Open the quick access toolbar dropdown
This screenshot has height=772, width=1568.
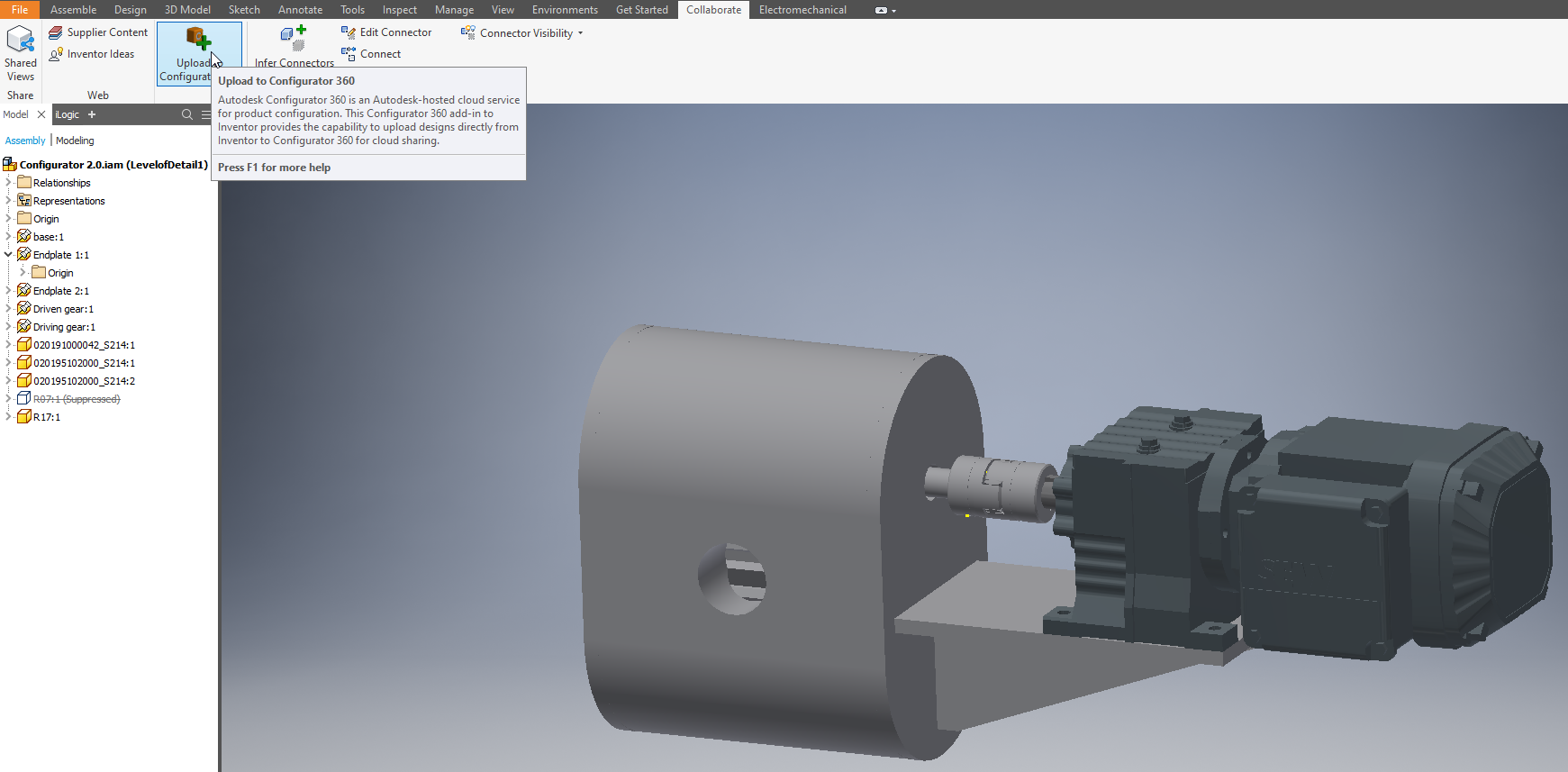pos(893,11)
